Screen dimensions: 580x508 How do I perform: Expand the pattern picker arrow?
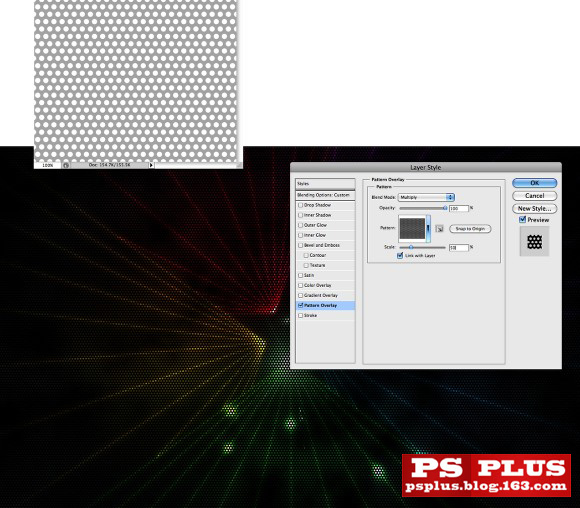coord(428,229)
